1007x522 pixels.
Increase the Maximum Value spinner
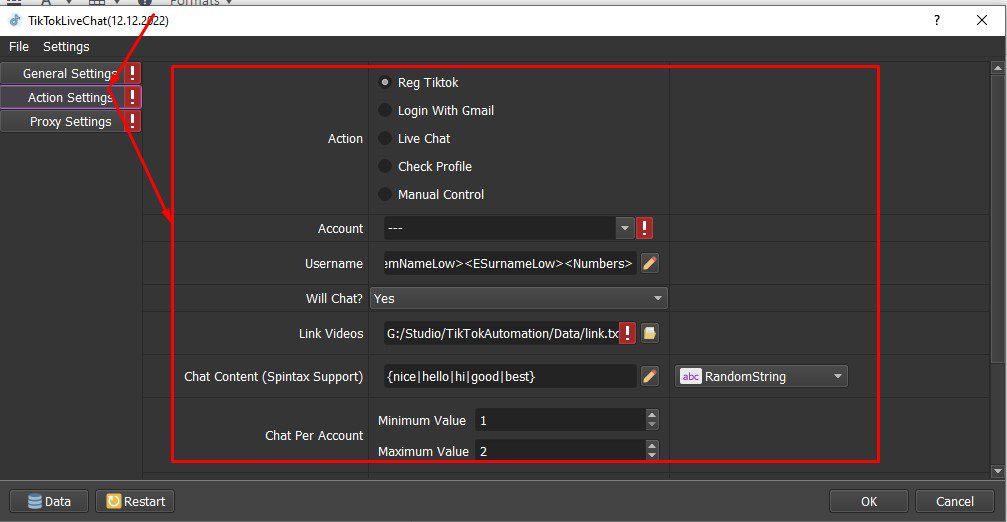652,446
